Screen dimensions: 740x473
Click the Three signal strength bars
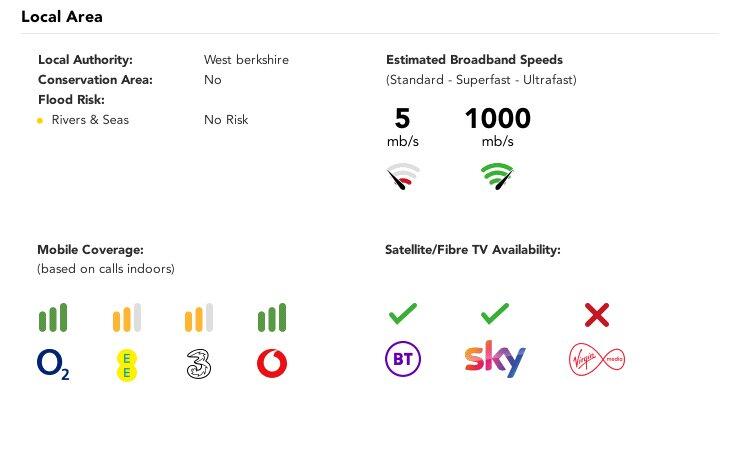198,318
